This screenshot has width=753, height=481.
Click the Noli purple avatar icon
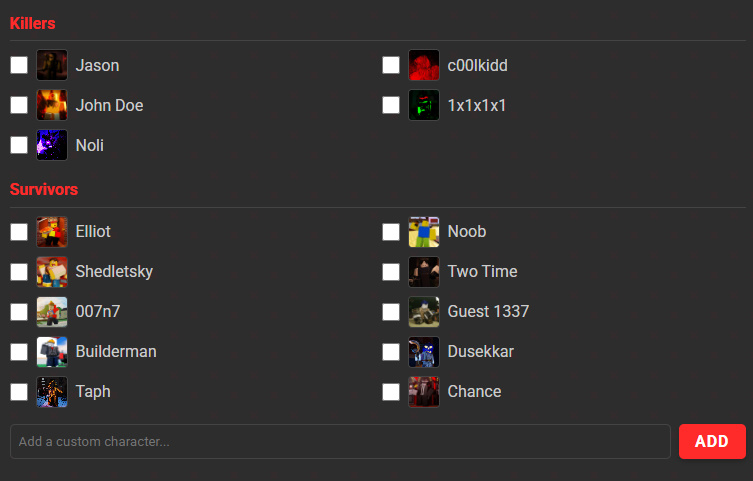click(52, 145)
